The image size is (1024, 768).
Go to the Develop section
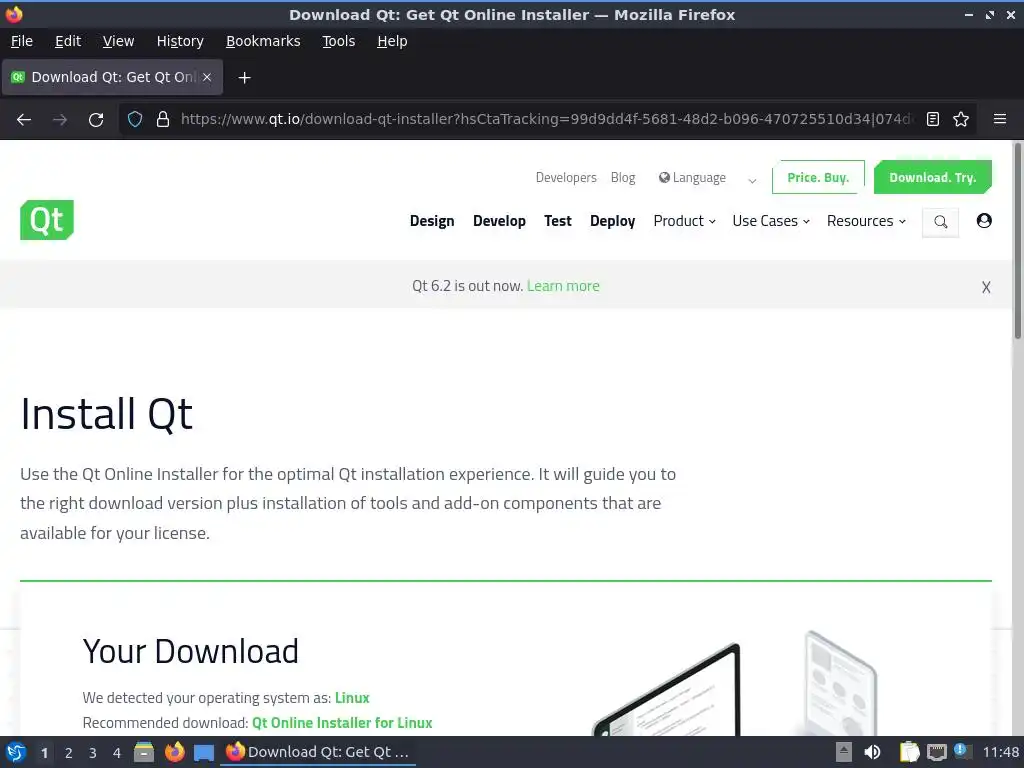pyautogui.click(x=499, y=221)
